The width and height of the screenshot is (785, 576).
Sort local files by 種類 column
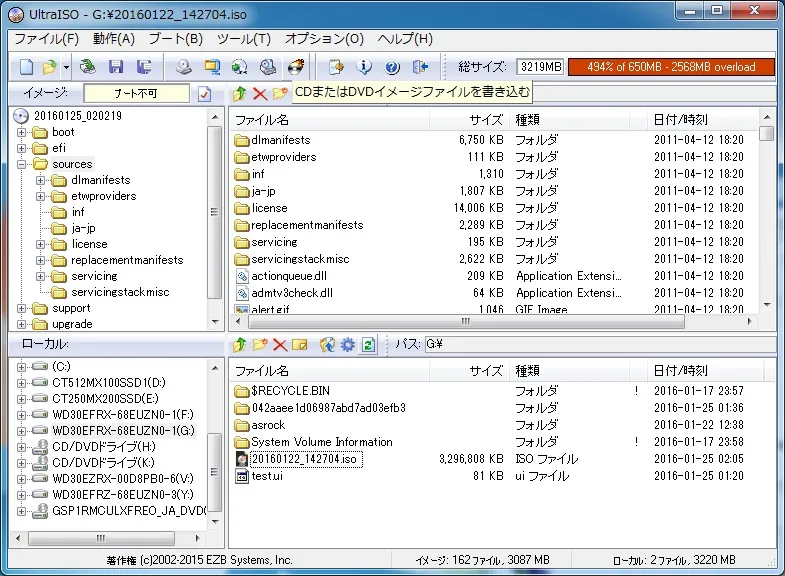[x=568, y=371]
